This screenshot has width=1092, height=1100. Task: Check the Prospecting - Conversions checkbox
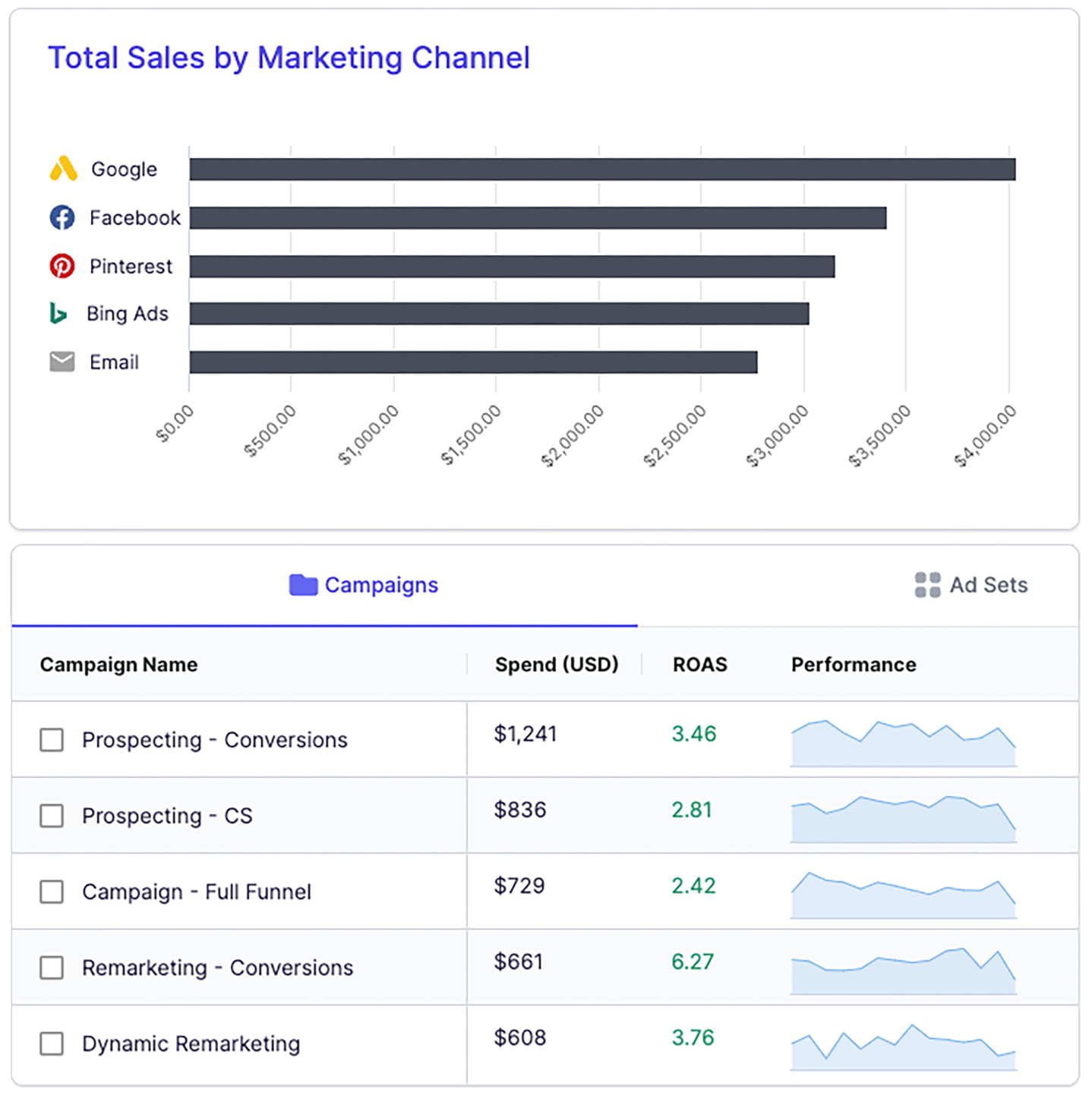coord(52,739)
